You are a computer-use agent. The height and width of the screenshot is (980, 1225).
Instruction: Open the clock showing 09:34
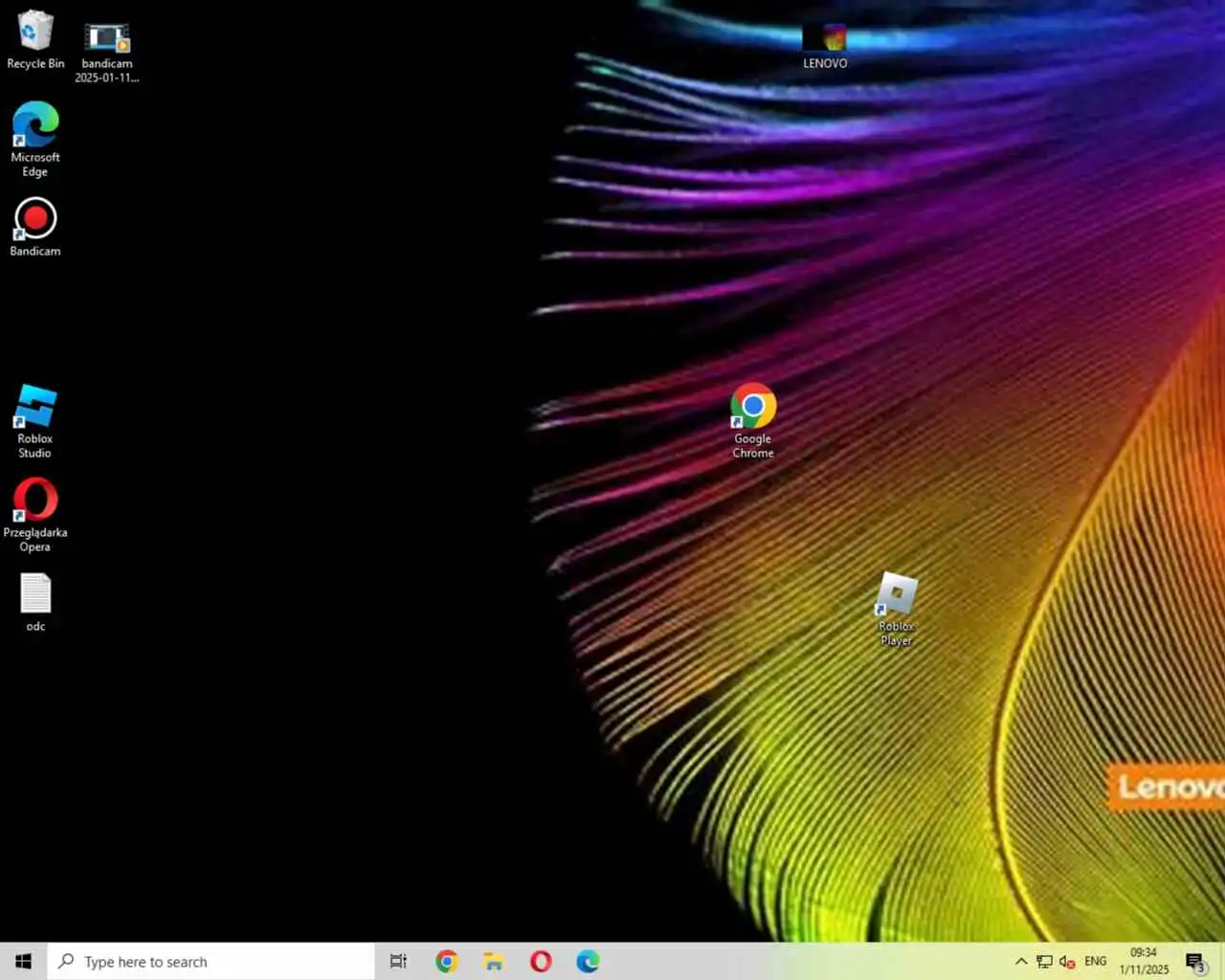(x=1144, y=961)
